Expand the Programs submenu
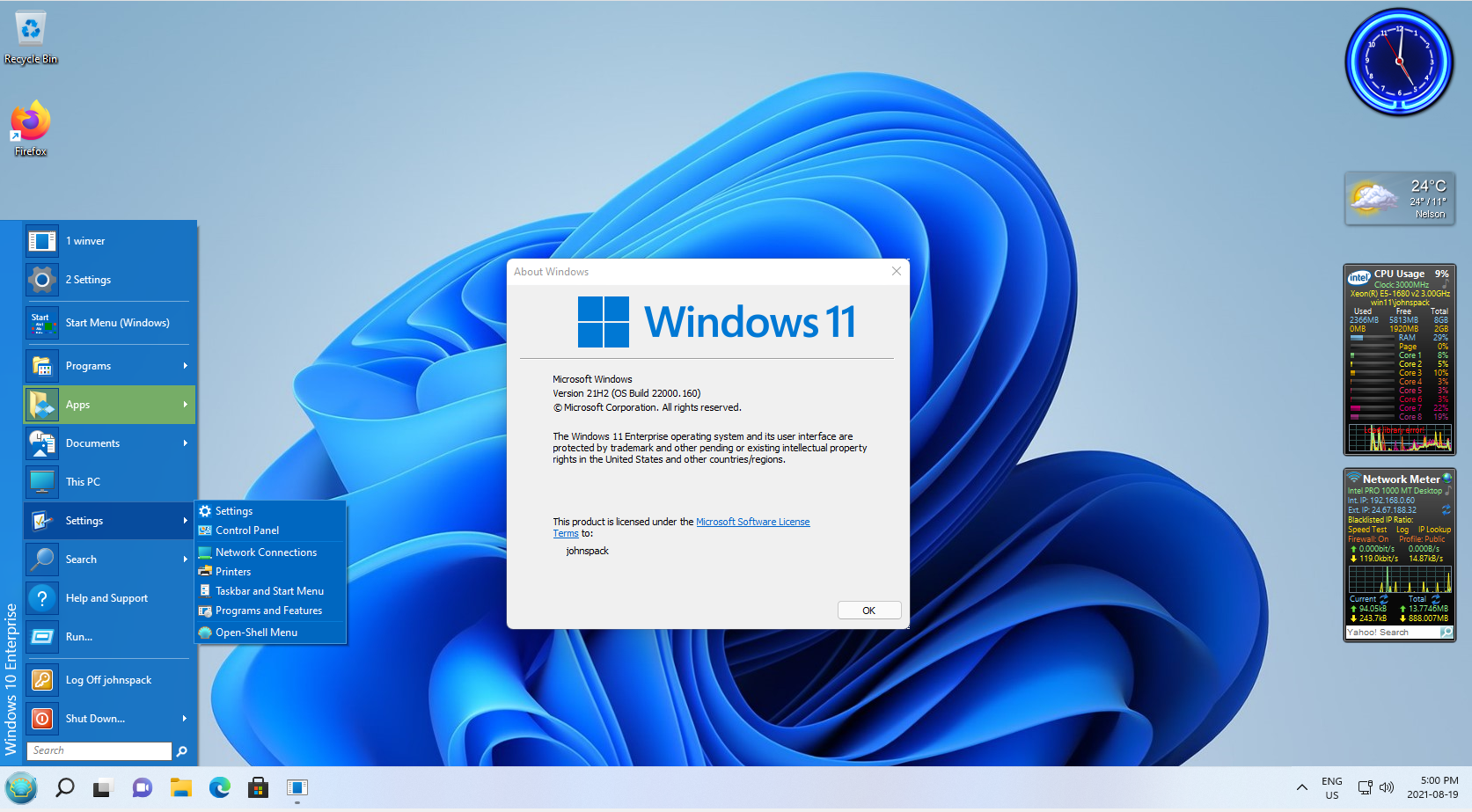Viewport: 1472px width, 812px height. tap(108, 366)
